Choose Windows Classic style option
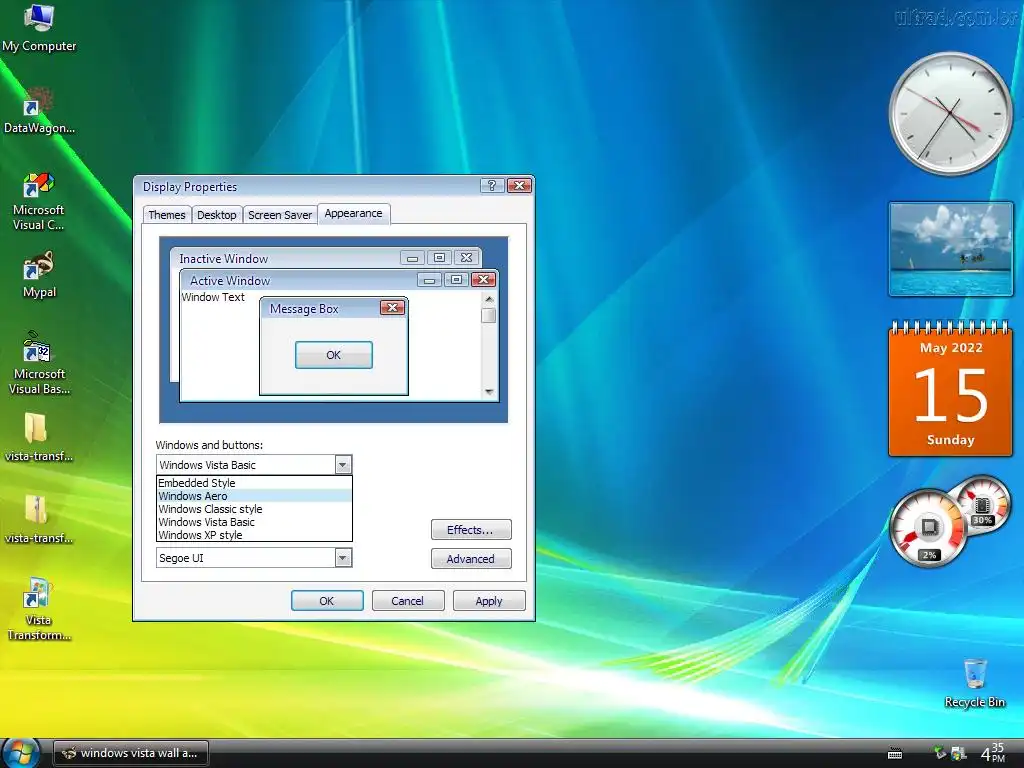The height and width of the screenshot is (768, 1024). (254, 509)
